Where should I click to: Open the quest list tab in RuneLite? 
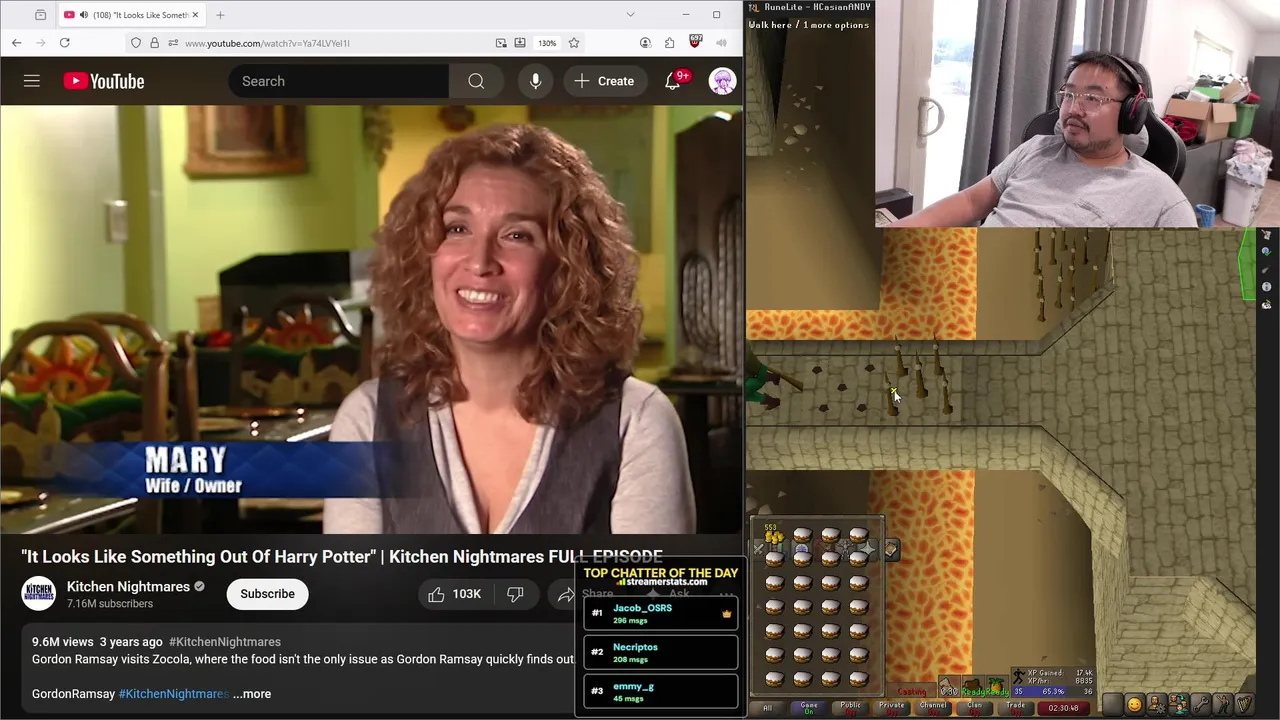pos(802,549)
